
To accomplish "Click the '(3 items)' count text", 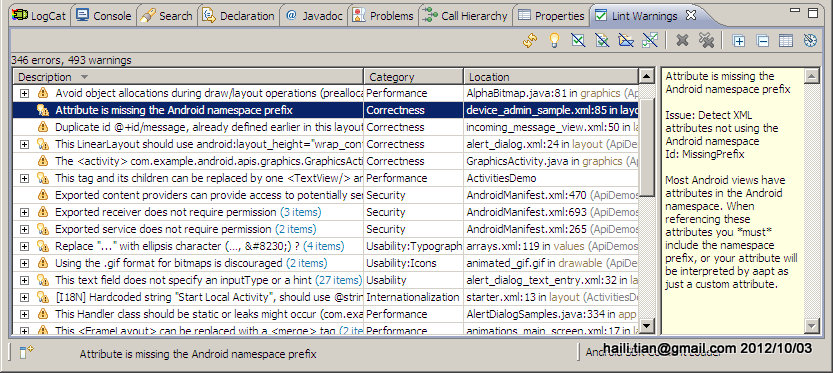I will [x=301, y=212].
